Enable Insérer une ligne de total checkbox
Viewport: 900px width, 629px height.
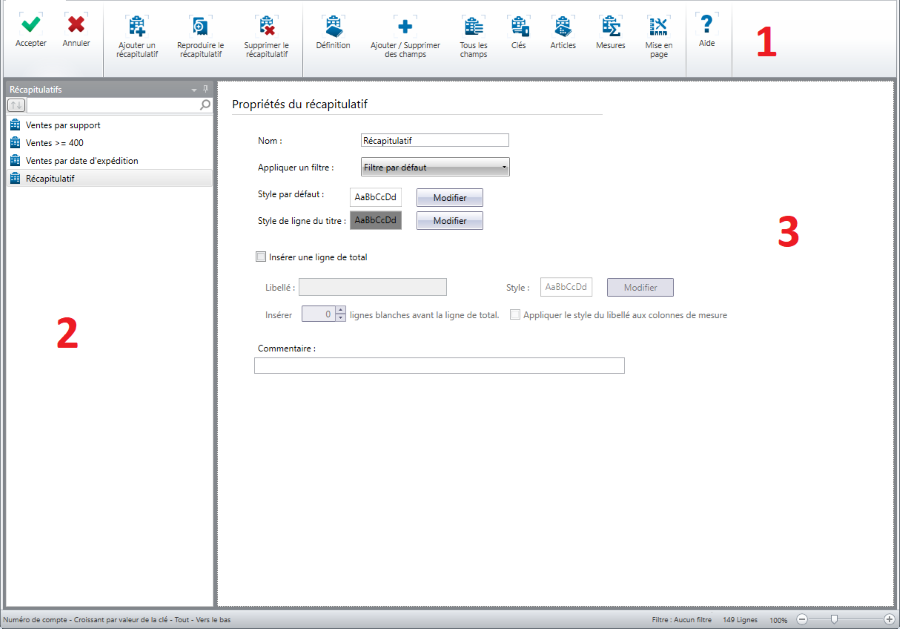point(261,257)
